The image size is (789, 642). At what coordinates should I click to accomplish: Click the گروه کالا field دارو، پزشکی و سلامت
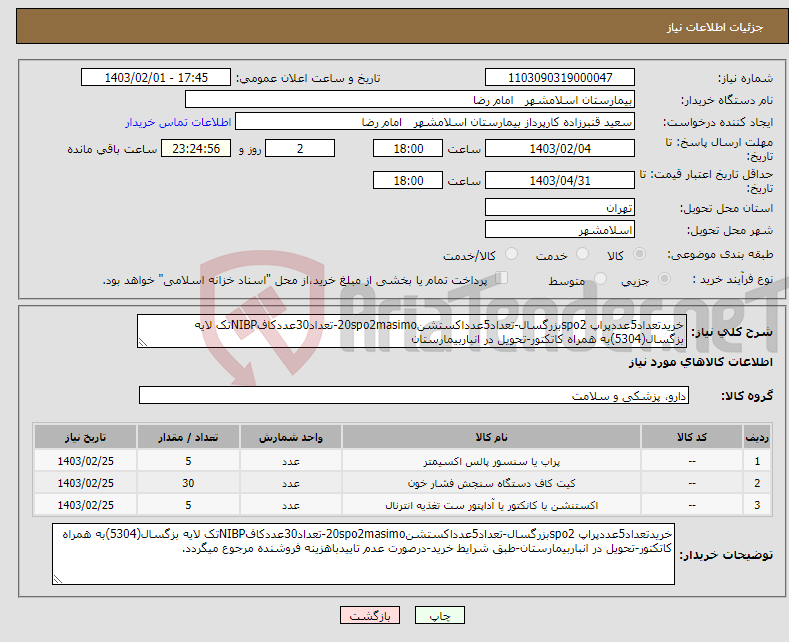414,395
